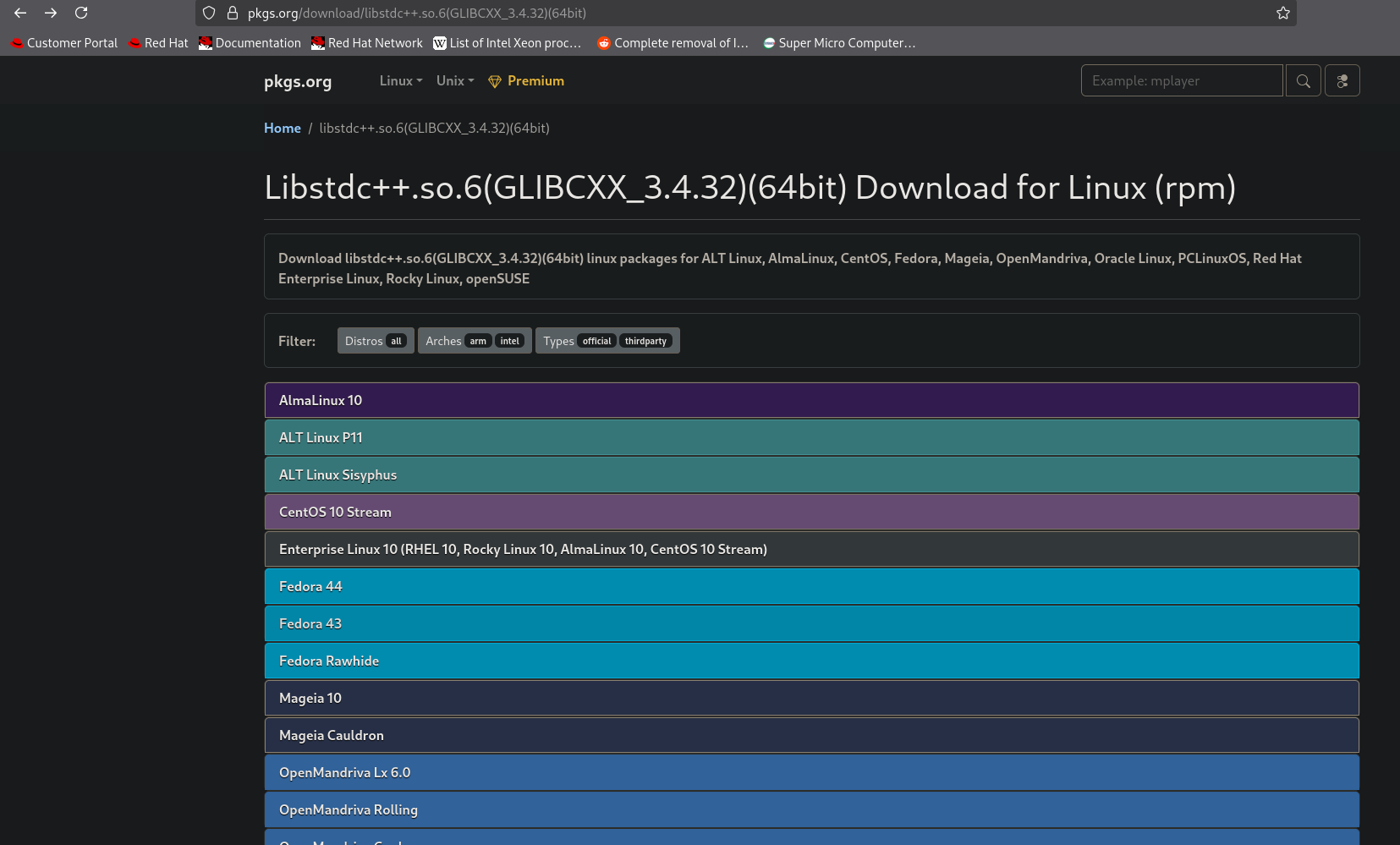The height and width of the screenshot is (845, 1400).
Task: Click the libstdc++.so.6 breadcrumb text
Action: coord(434,129)
